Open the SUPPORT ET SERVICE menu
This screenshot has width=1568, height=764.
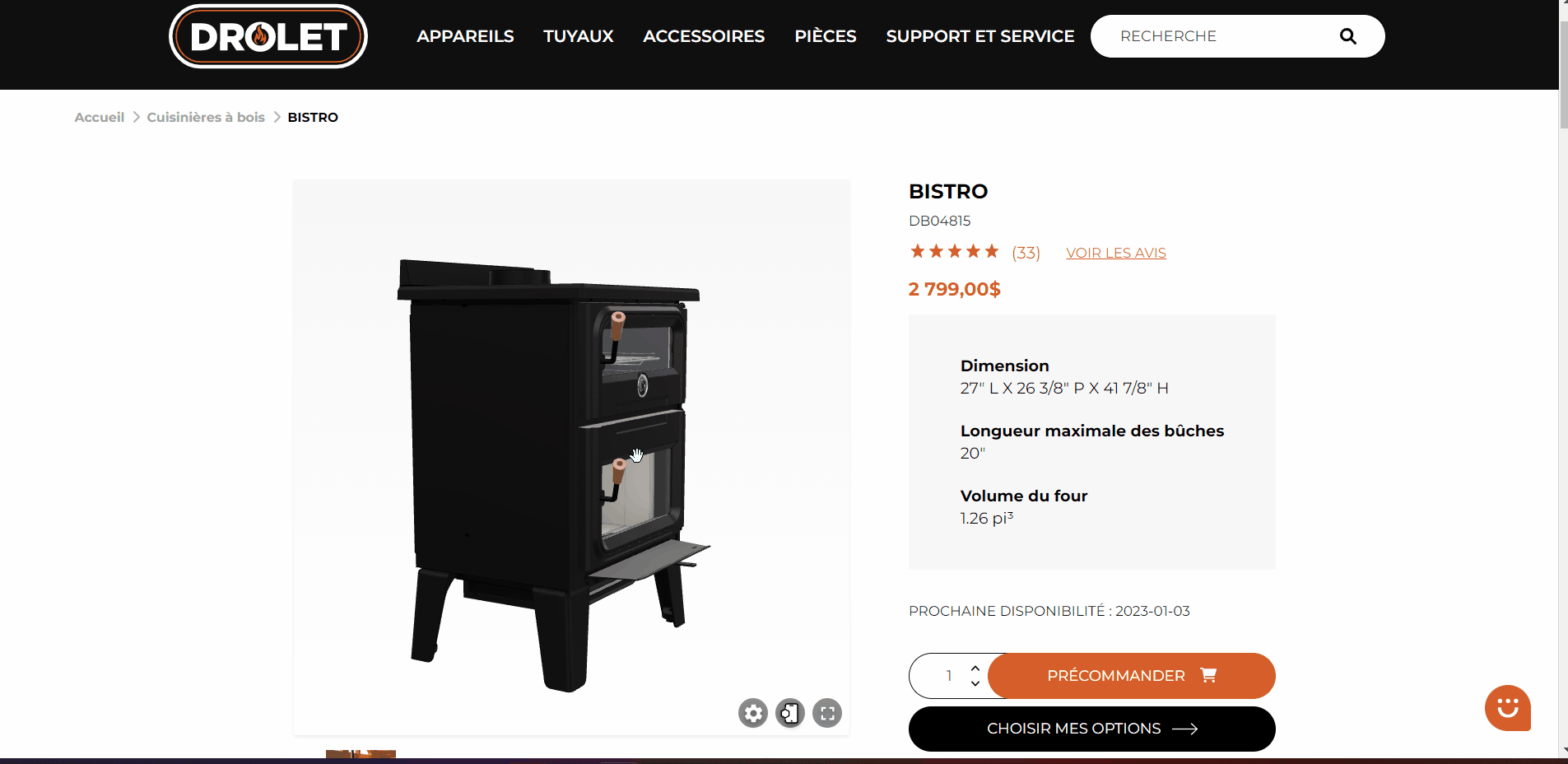click(x=980, y=36)
